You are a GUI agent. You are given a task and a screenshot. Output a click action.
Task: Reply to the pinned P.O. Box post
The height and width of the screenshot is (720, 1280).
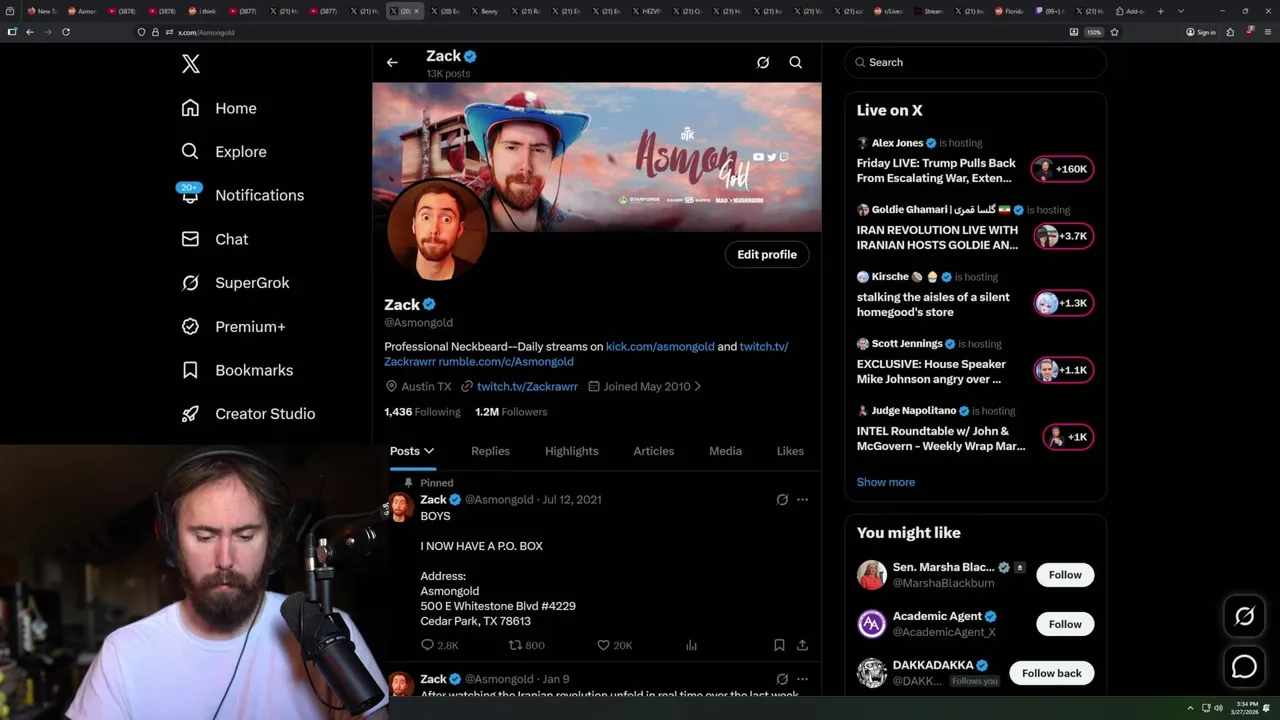[439, 646]
